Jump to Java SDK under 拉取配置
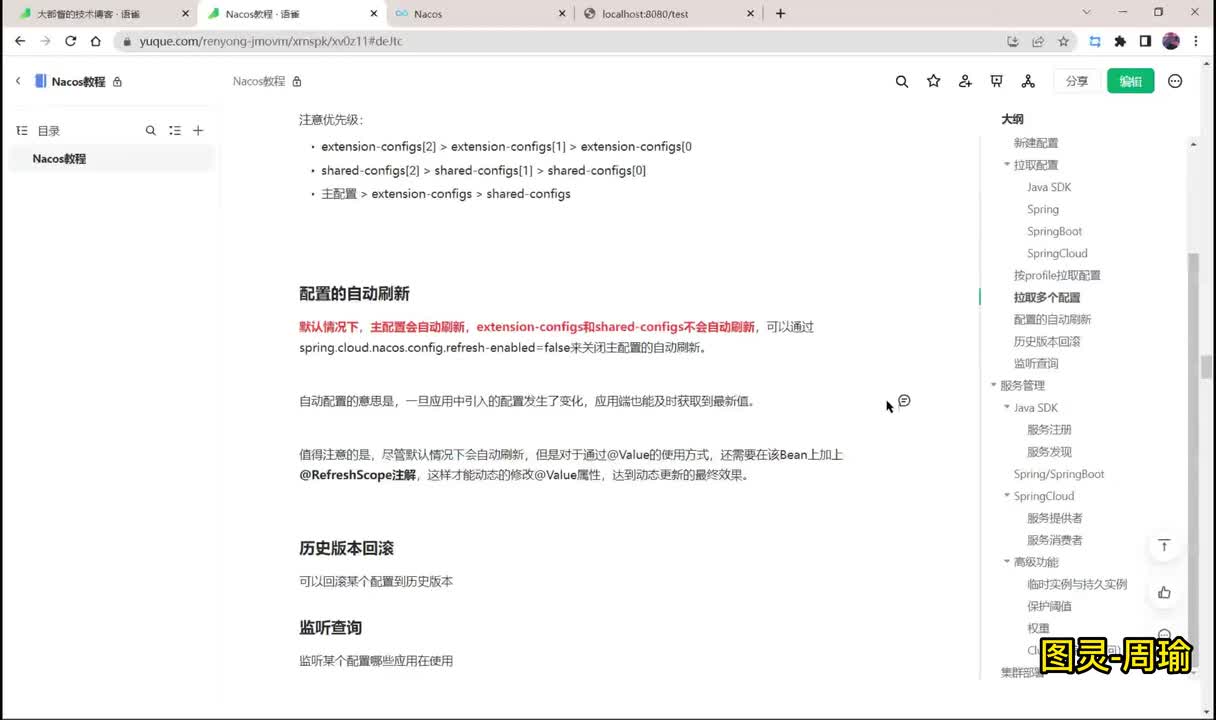 pyautogui.click(x=1049, y=187)
